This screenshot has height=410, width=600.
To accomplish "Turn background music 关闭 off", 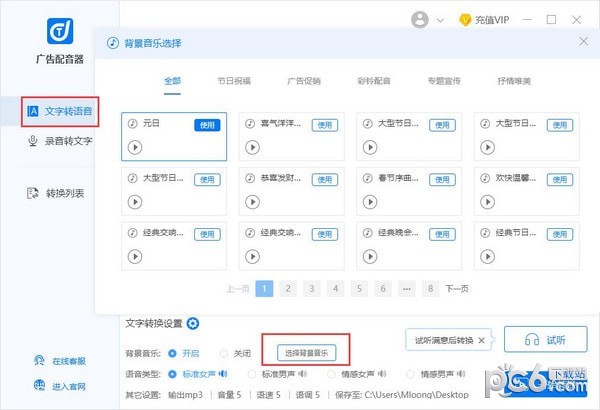I will 235,353.
